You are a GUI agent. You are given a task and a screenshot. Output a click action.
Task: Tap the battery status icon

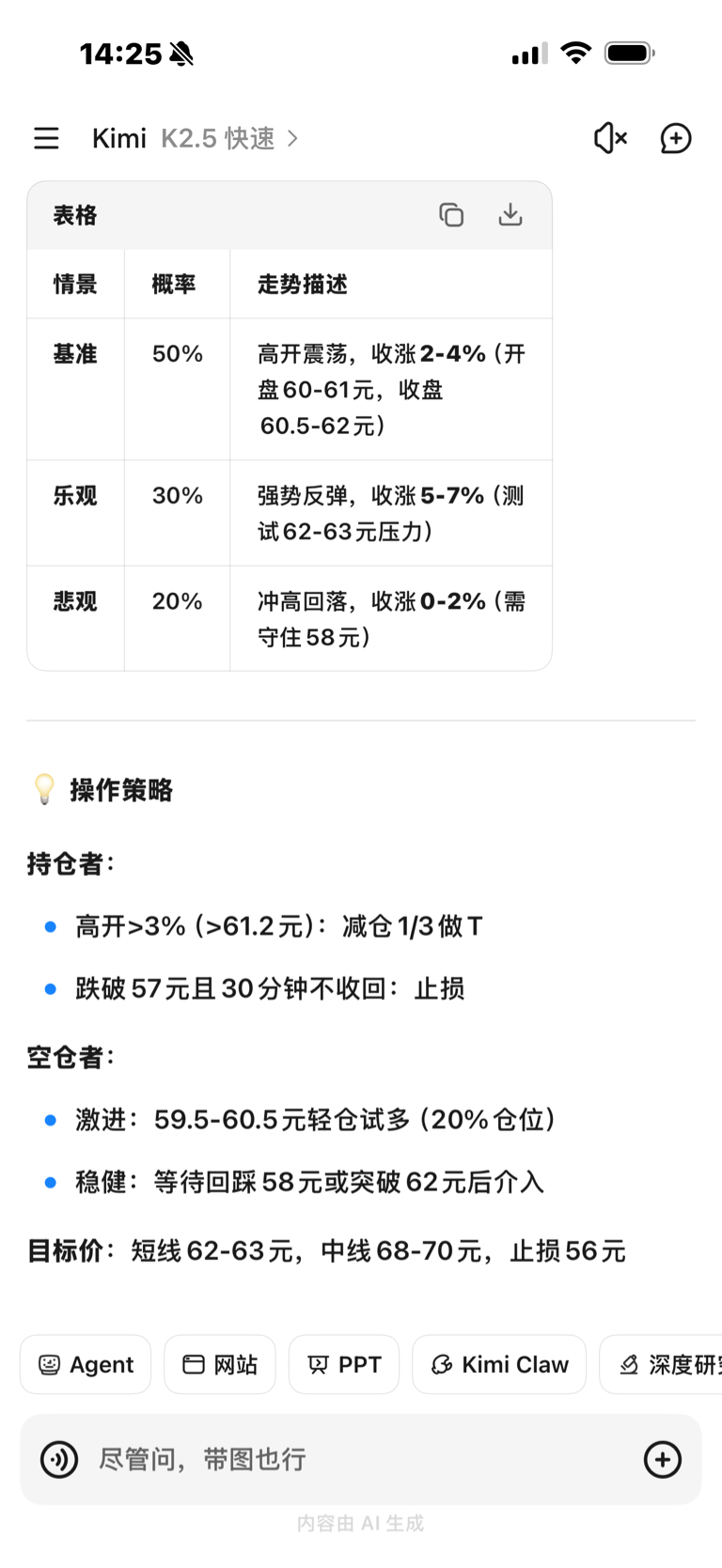click(x=629, y=54)
